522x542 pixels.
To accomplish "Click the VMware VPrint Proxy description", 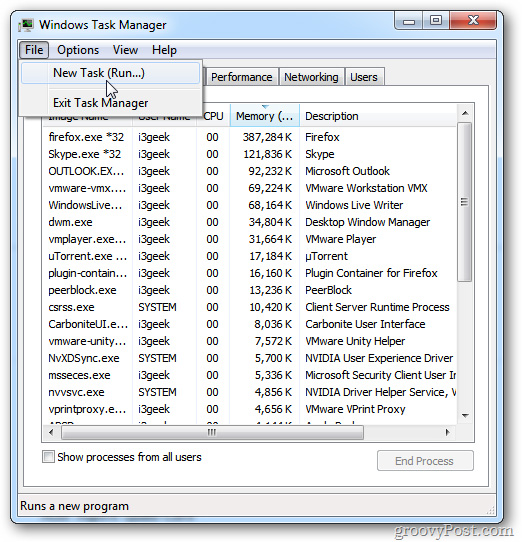I will (355, 409).
